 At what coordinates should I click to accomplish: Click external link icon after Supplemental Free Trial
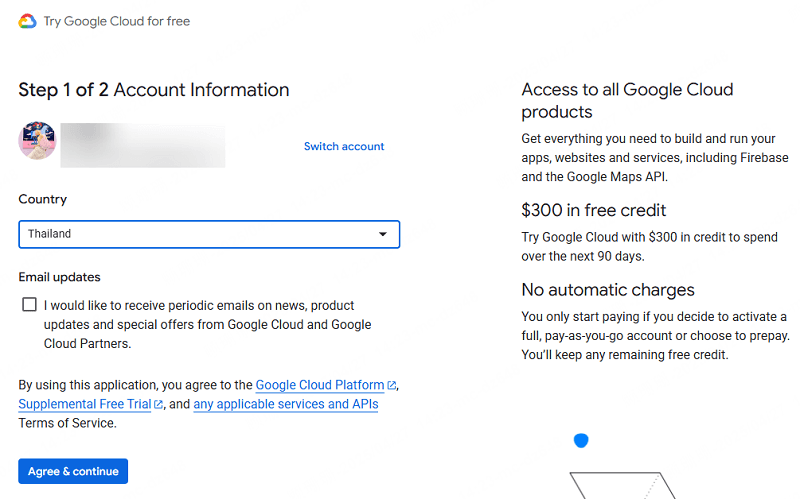159,405
